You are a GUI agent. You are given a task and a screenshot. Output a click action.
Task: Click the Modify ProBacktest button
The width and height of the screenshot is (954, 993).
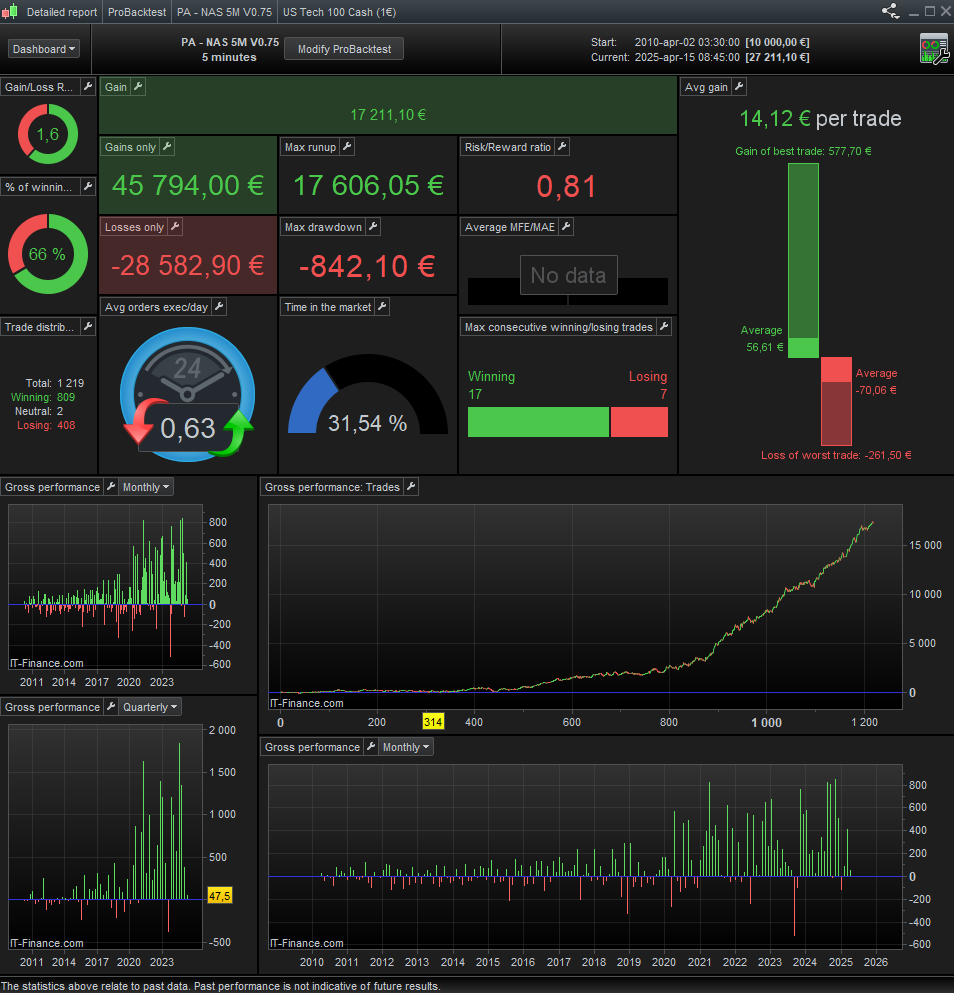[x=344, y=49]
